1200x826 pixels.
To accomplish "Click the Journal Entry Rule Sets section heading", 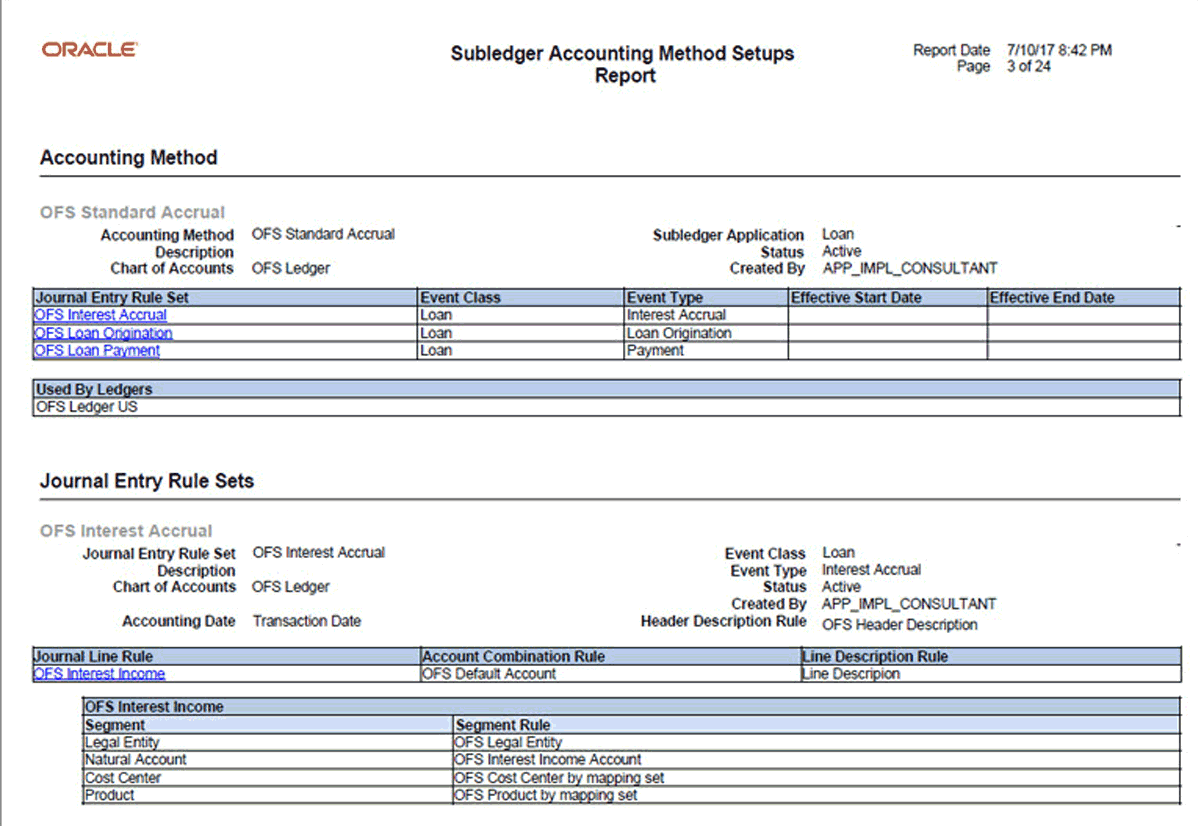I will (x=147, y=481).
